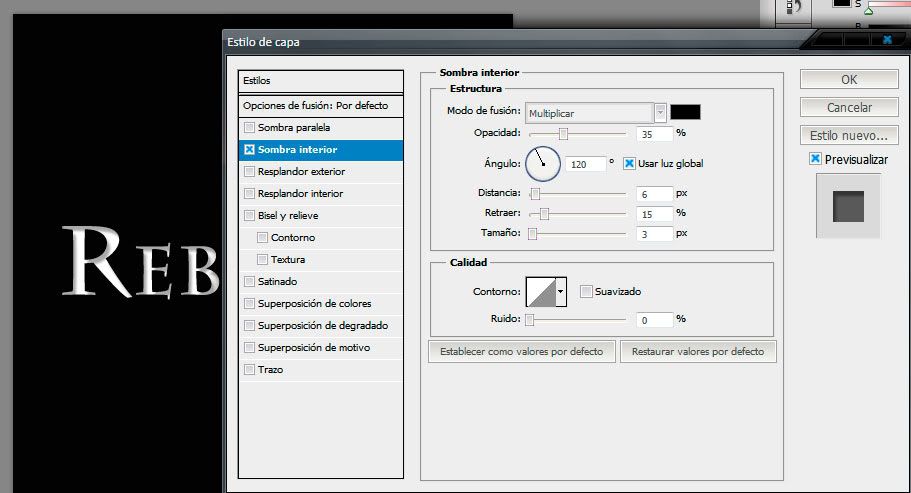This screenshot has width=911, height=493.
Task: Open the black shadow color swatch
Action: pos(686,112)
